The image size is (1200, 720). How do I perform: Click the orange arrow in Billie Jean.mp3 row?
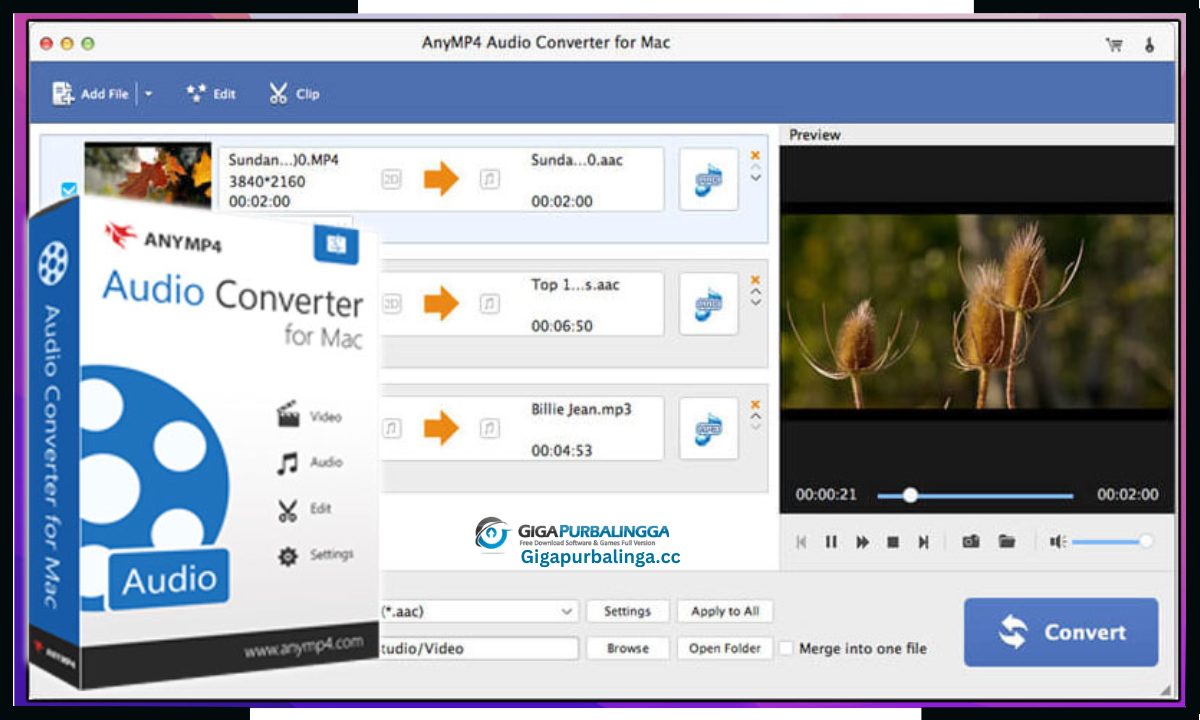tap(441, 428)
